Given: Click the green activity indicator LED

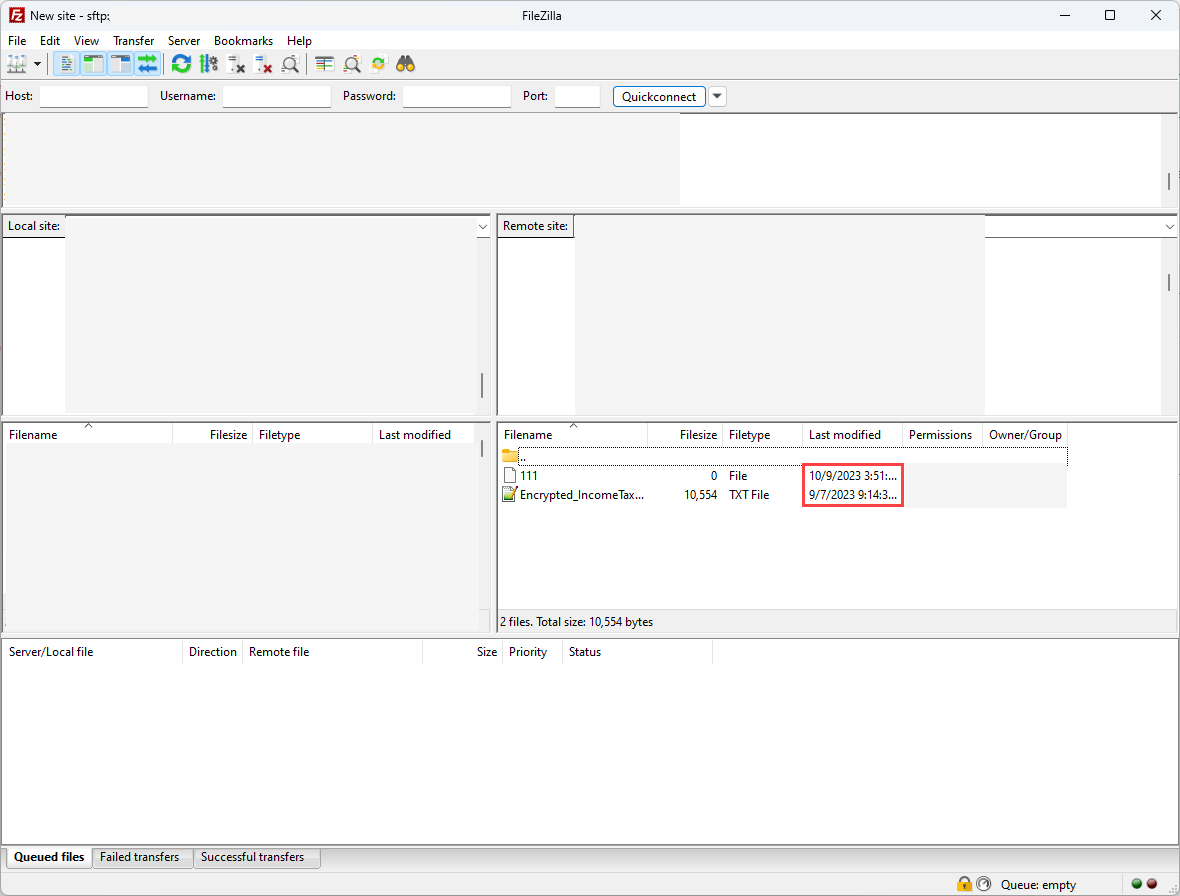Looking at the screenshot, I should (x=1136, y=884).
